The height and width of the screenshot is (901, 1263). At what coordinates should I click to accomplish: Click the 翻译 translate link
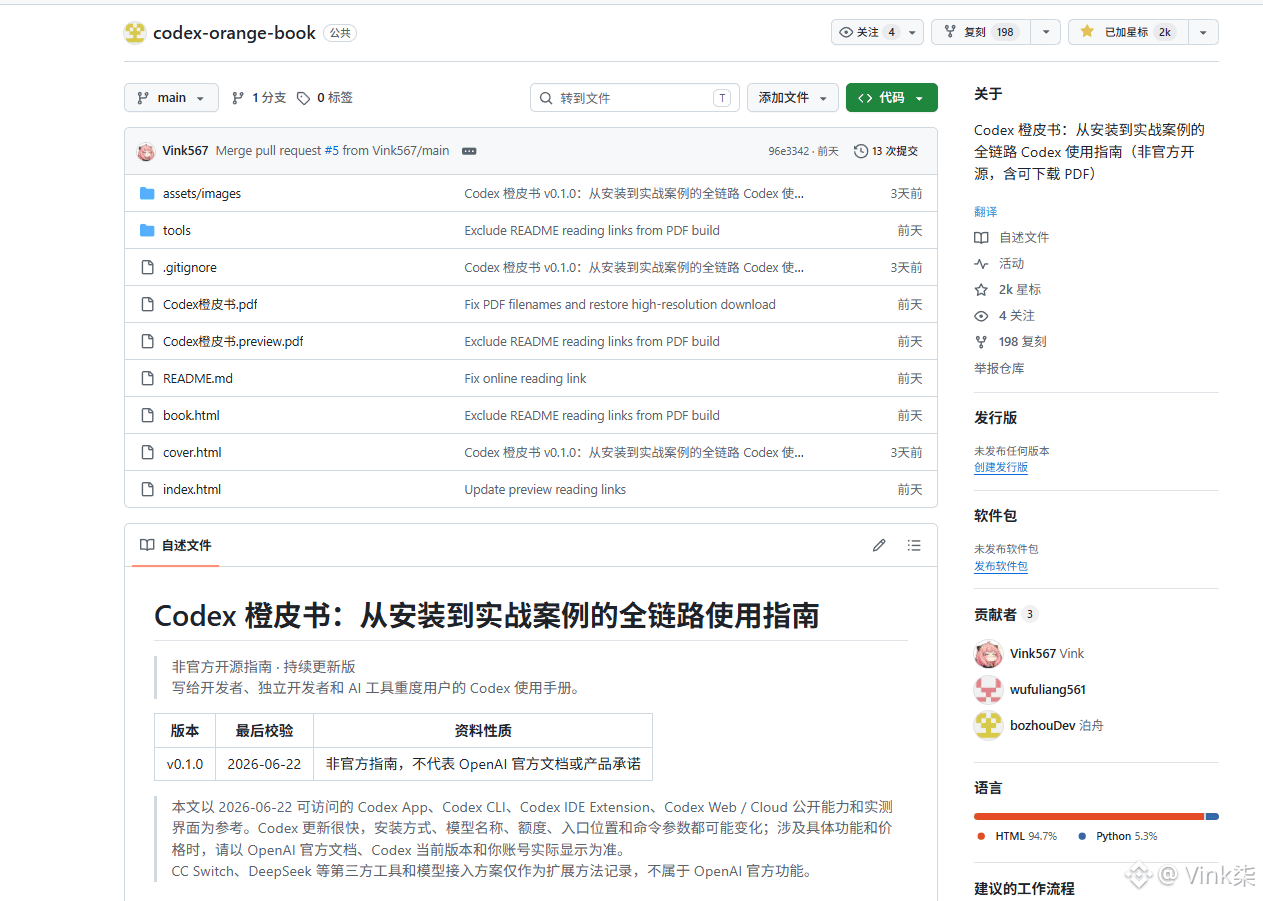tap(985, 212)
